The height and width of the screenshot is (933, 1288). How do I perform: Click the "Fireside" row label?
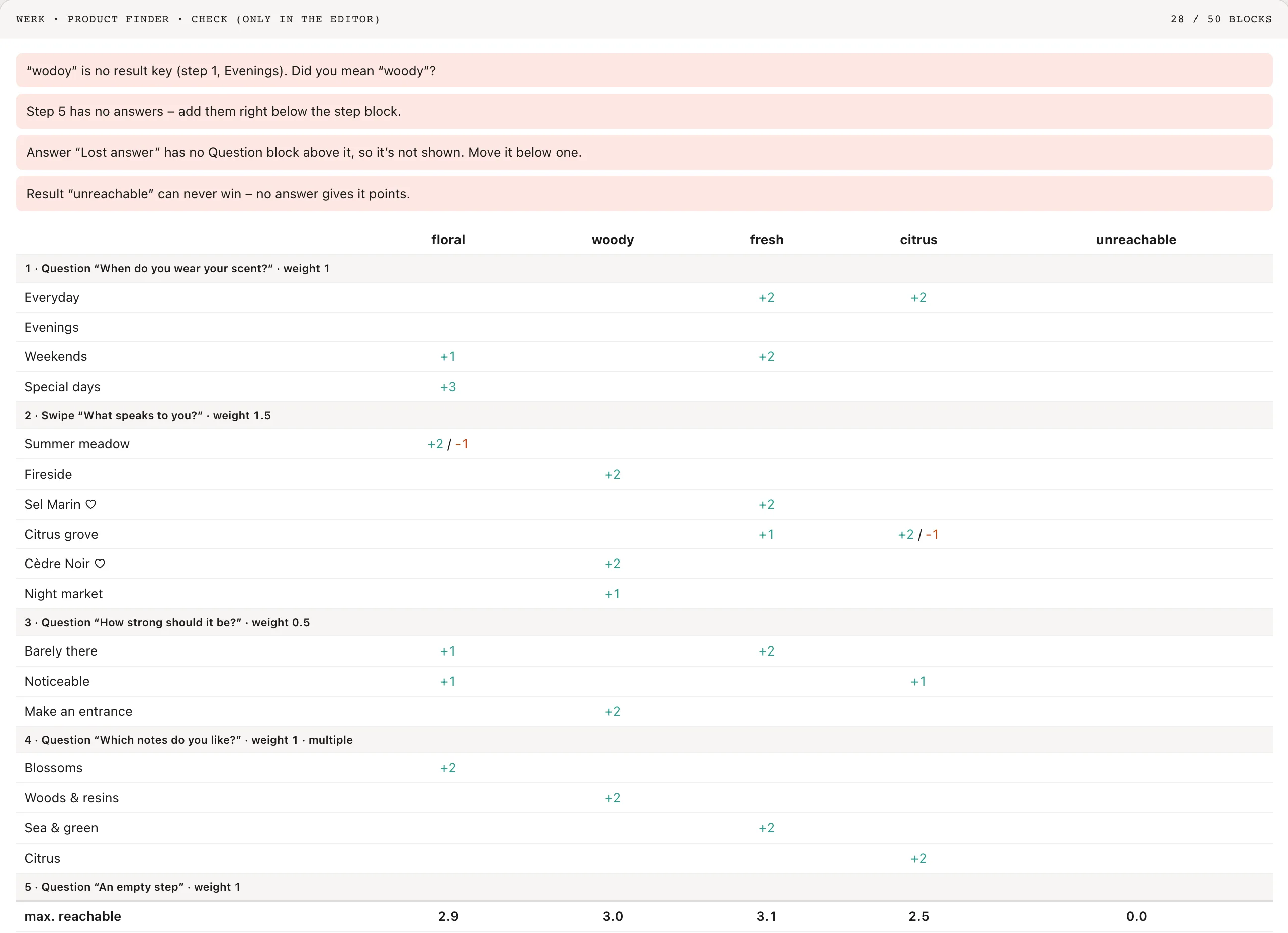pos(48,474)
